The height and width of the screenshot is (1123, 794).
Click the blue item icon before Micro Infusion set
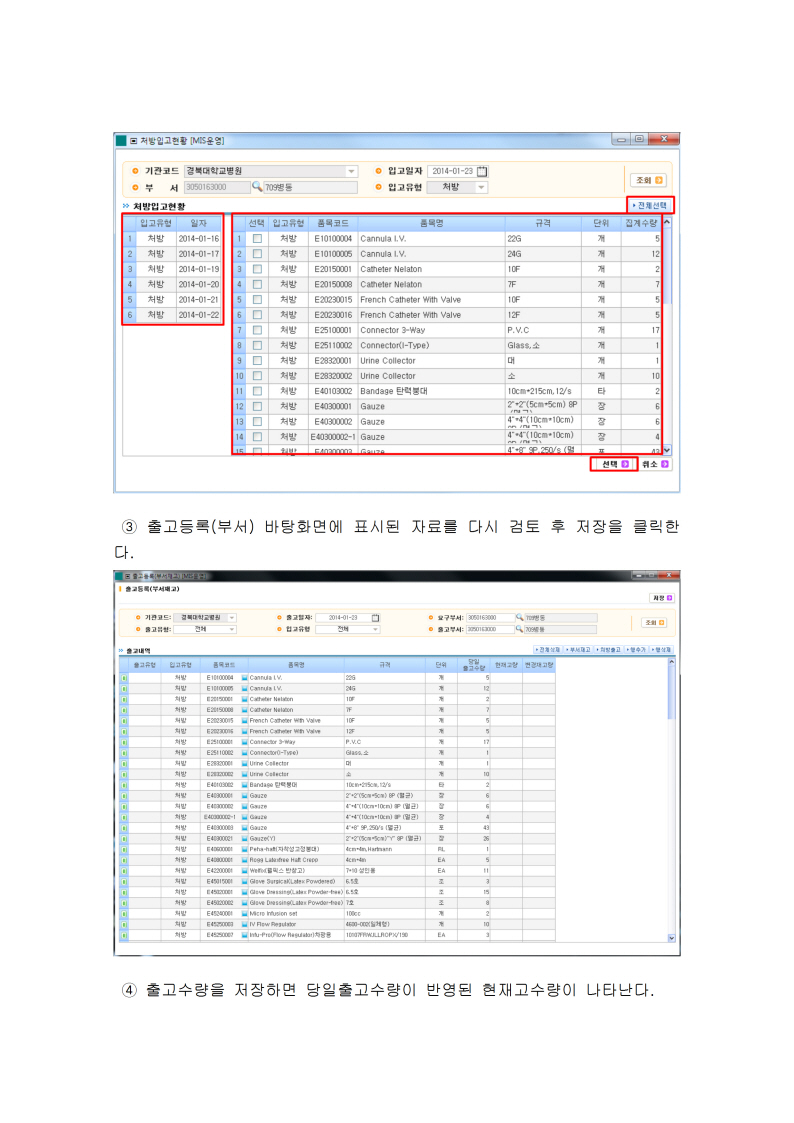pyautogui.click(x=244, y=914)
